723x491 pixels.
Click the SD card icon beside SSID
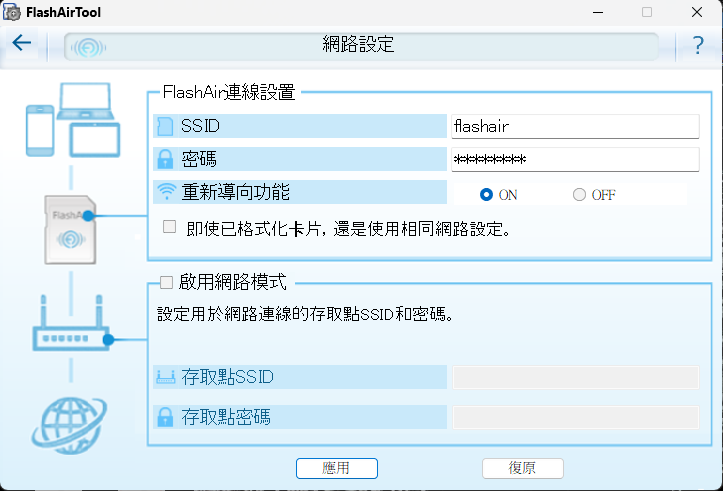click(165, 126)
